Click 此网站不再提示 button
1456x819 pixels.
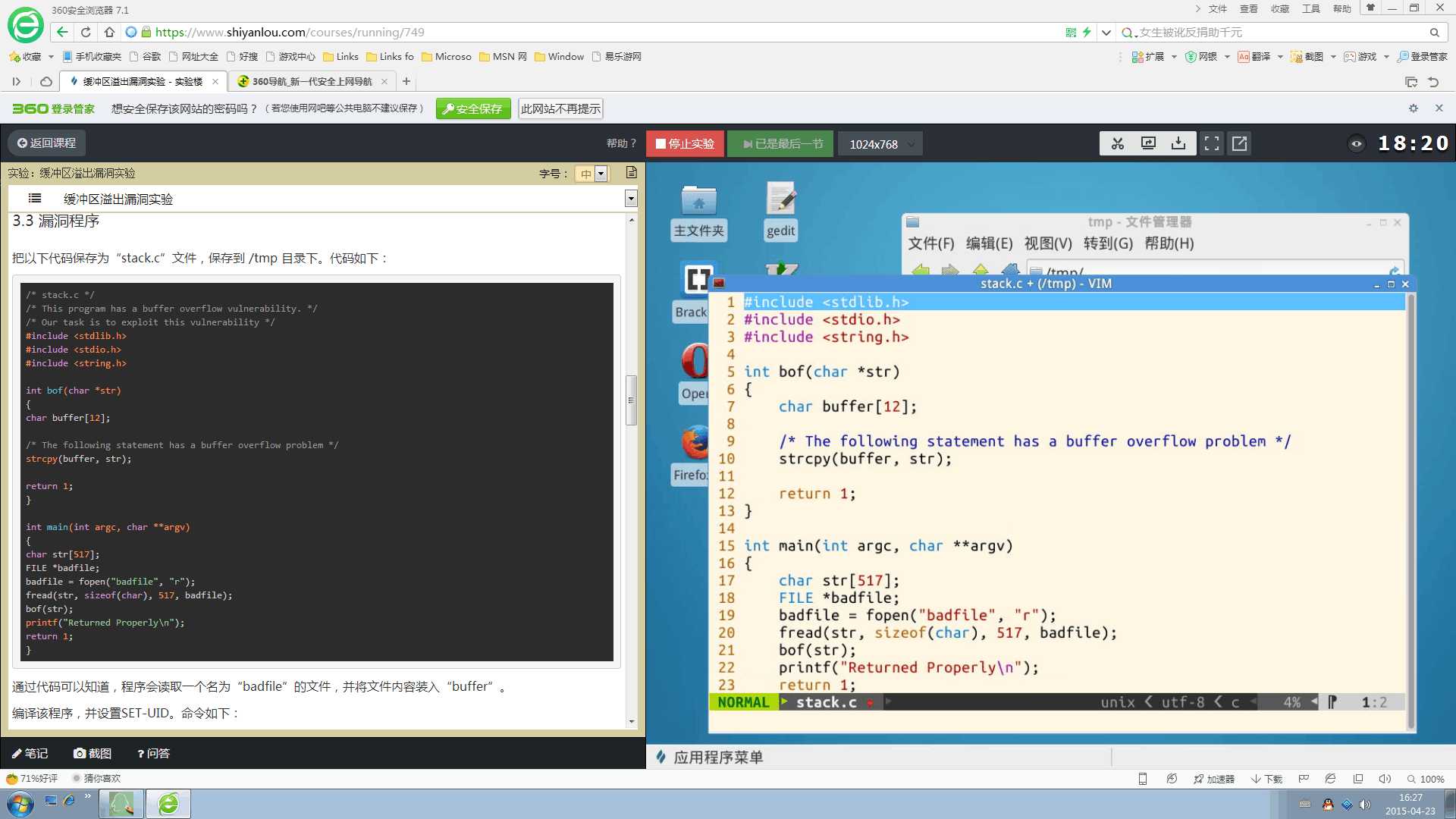(560, 108)
